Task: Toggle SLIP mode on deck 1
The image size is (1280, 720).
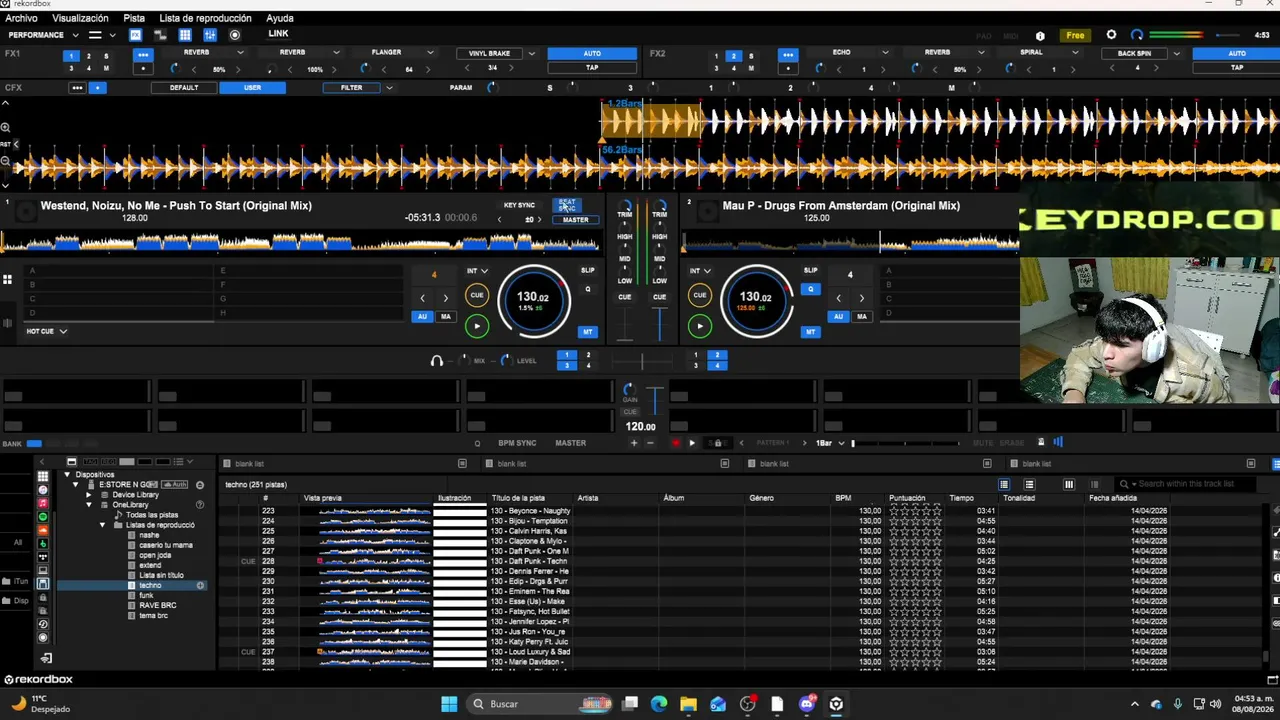Action: (x=587, y=270)
